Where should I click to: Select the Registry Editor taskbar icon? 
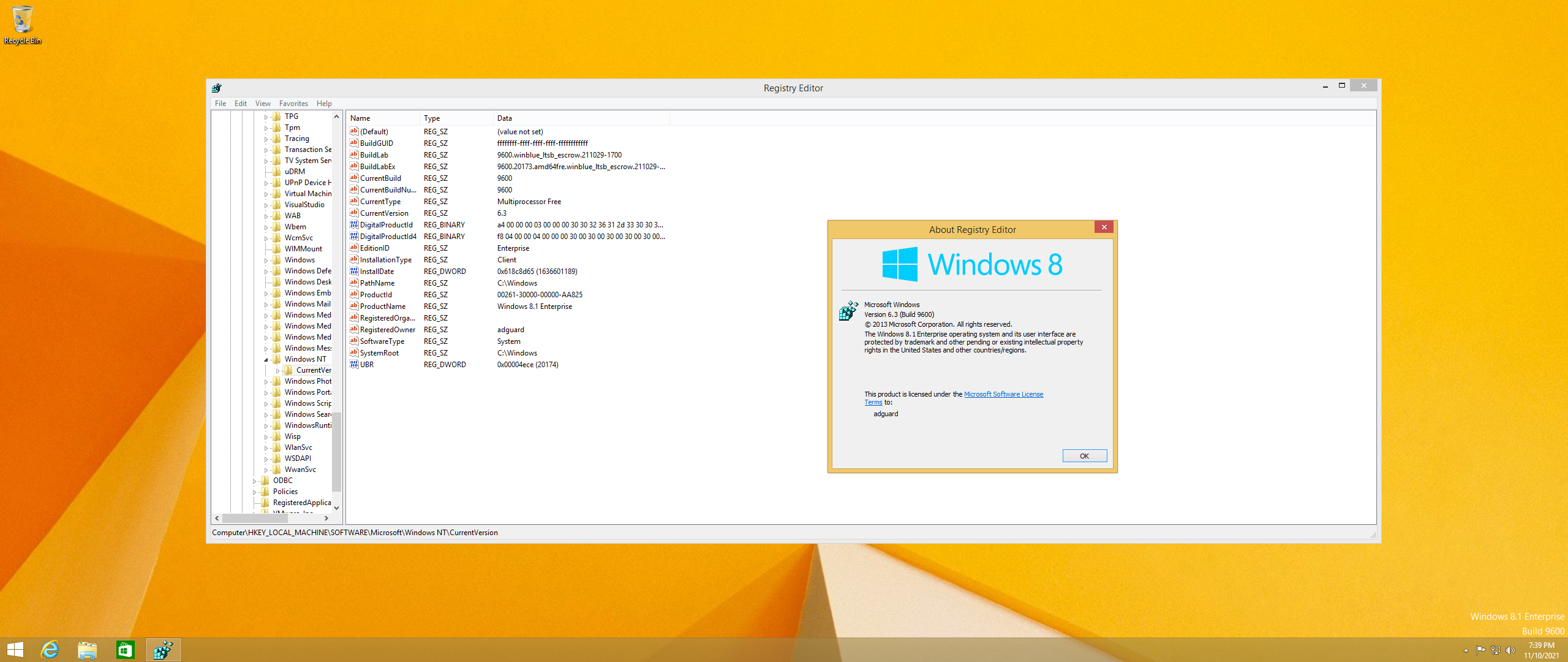tap(164, 650)
